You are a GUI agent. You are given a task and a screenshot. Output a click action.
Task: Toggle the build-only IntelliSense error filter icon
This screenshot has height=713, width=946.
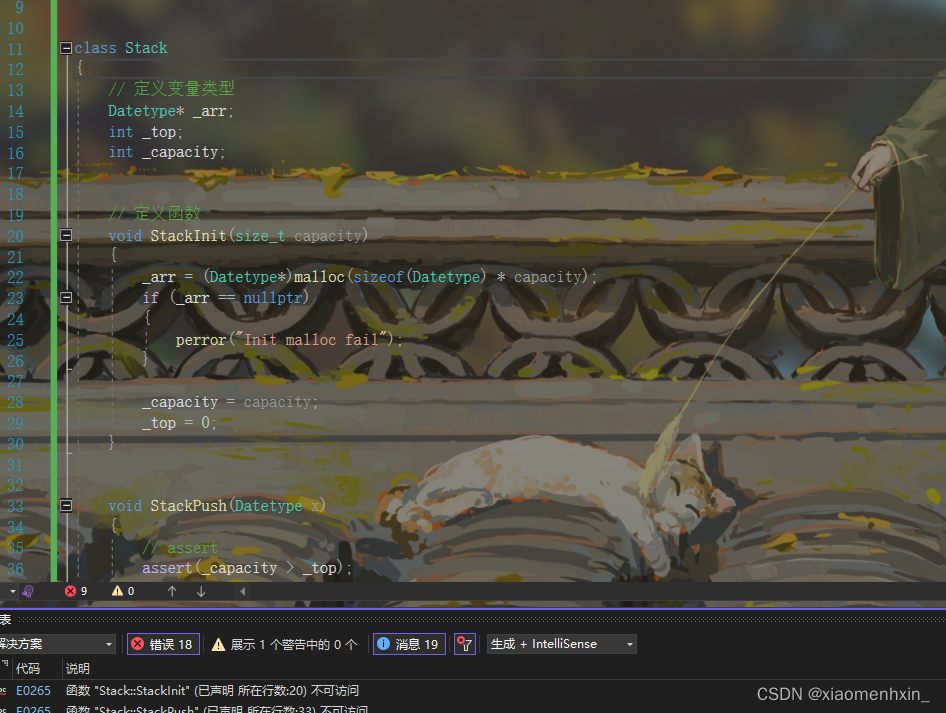click(x=465, y=644)
